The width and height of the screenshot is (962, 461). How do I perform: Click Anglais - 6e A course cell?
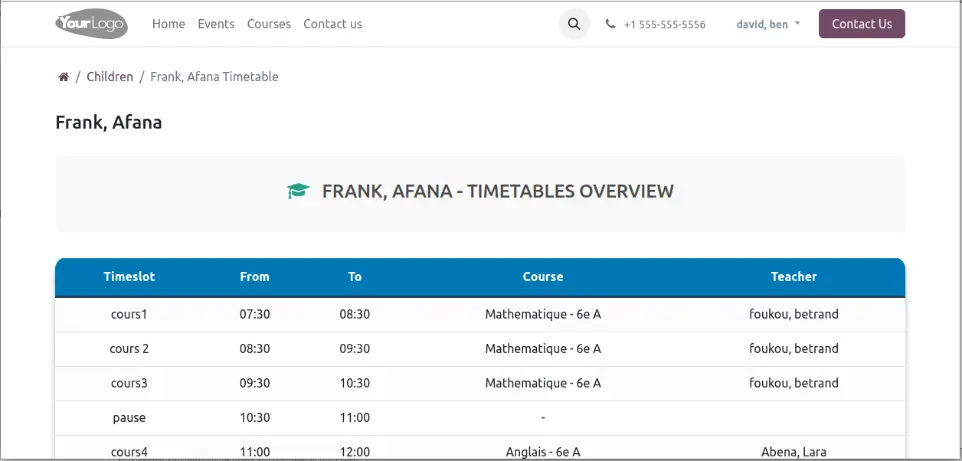(x=542, y=452)
